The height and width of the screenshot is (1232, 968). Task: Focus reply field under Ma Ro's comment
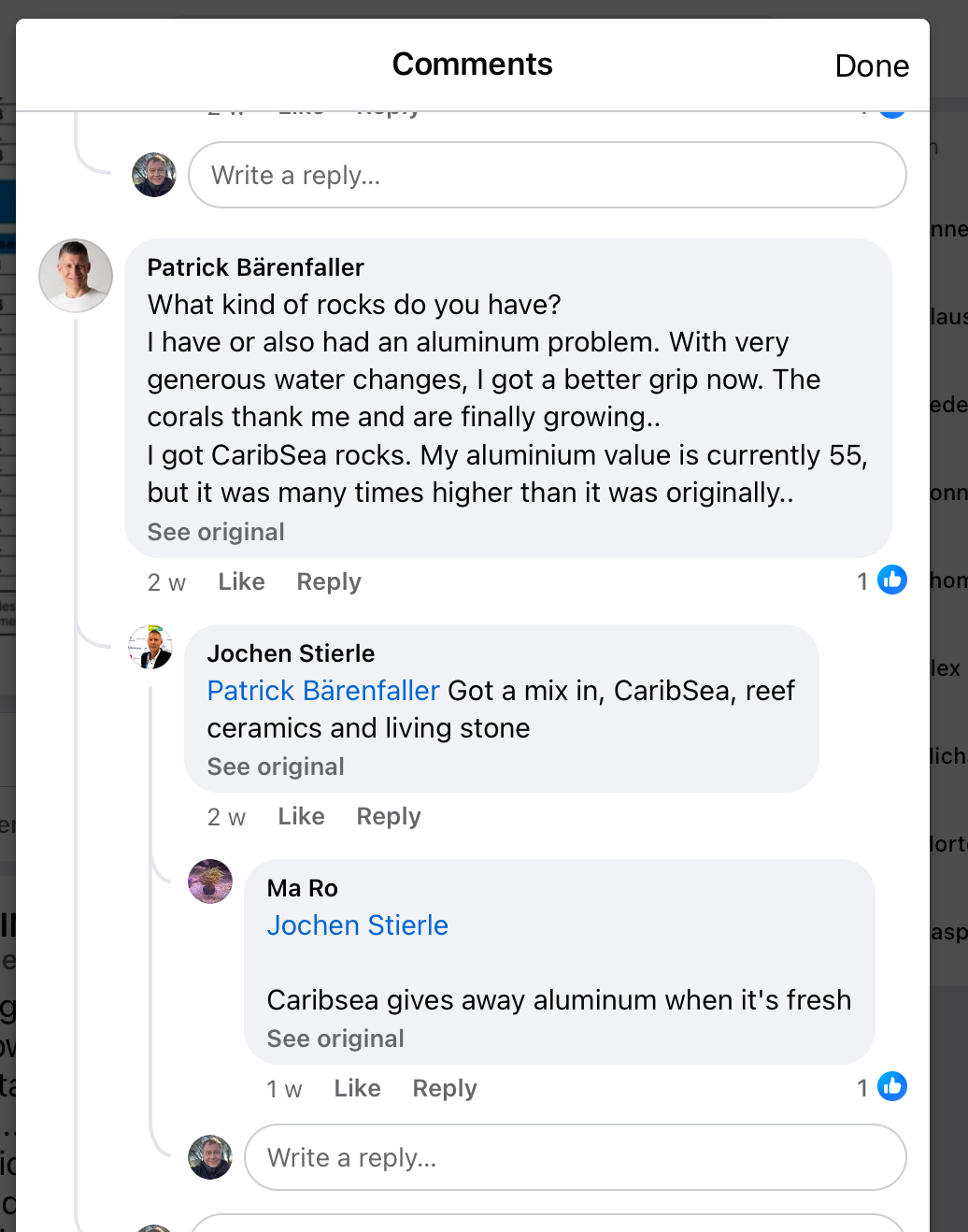tap(575, 1157)
